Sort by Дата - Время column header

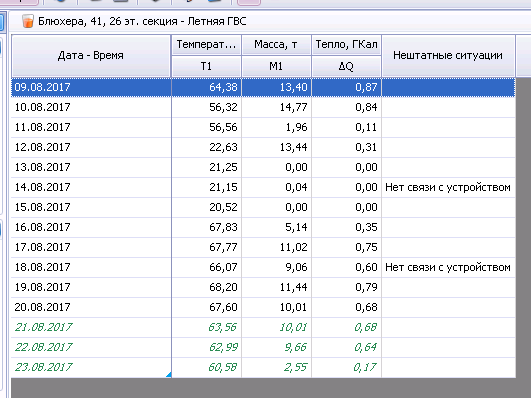91,56
